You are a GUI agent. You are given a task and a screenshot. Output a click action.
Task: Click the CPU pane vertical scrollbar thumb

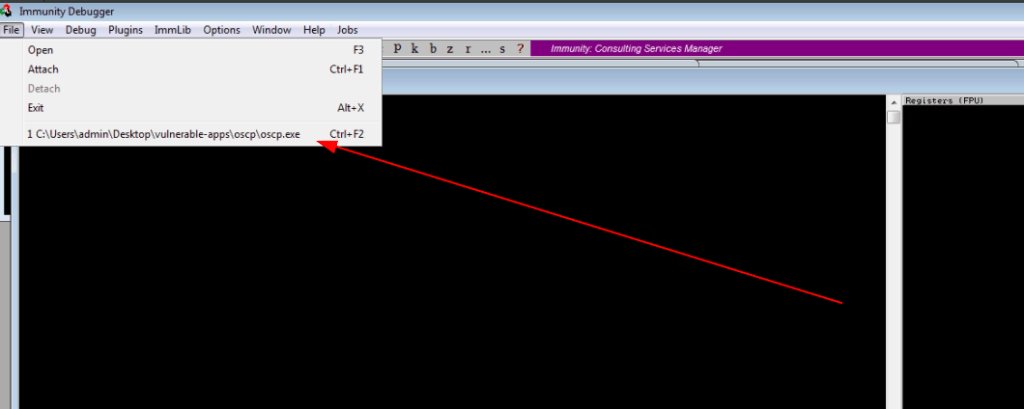pos(894,118)
